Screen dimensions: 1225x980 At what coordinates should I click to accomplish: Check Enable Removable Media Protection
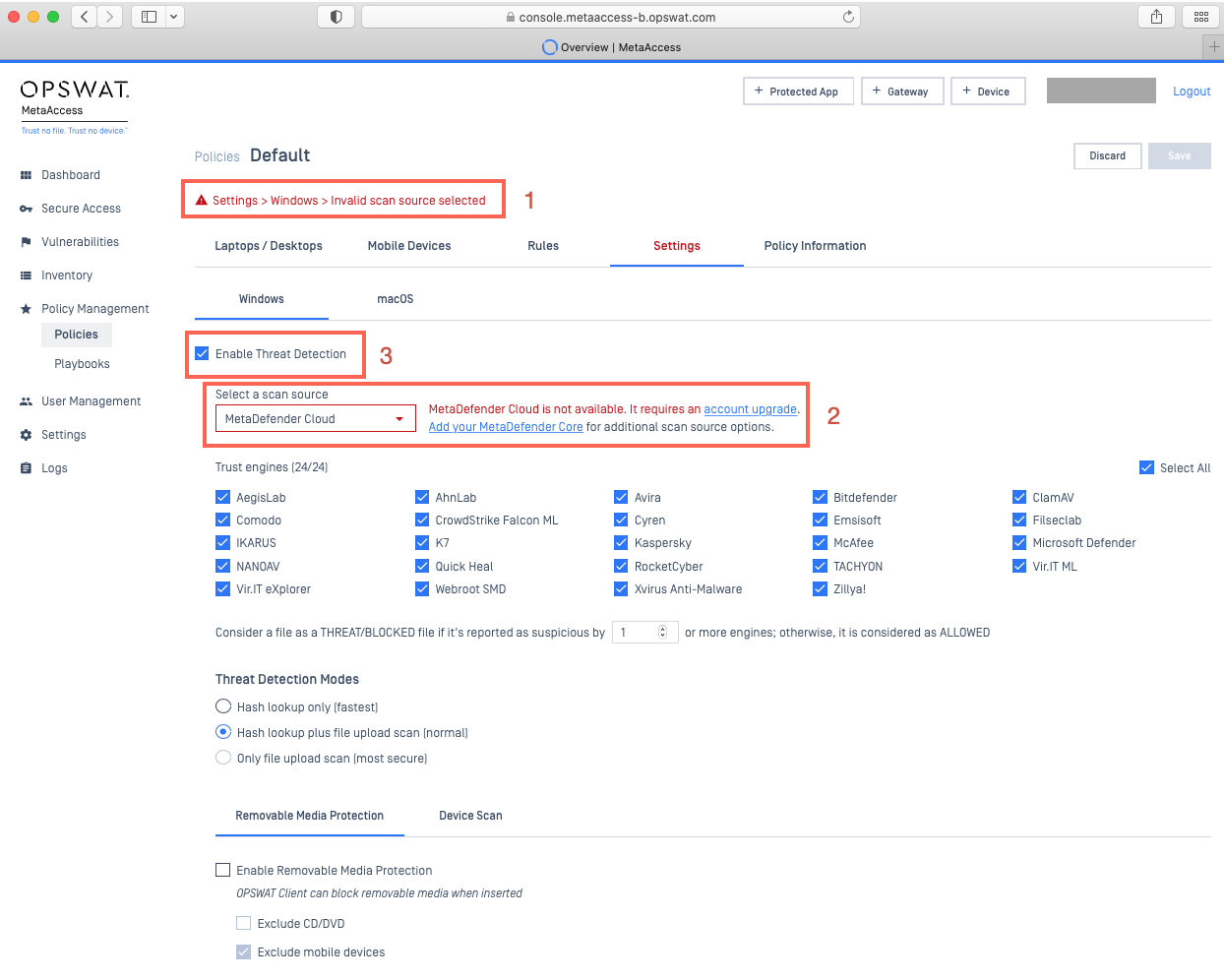coord(222,870)
